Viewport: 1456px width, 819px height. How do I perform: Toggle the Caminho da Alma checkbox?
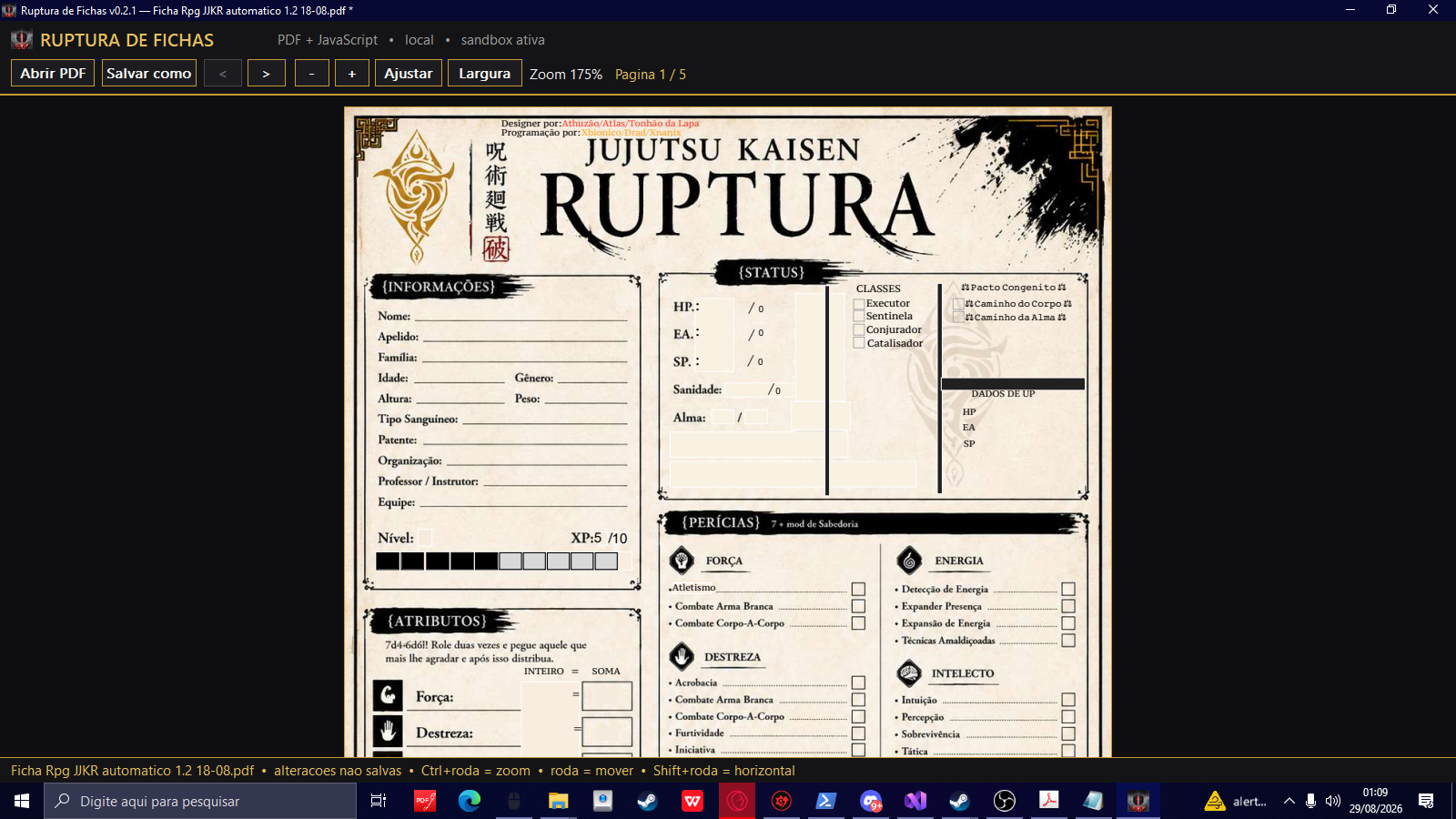[x=958, y=317]
